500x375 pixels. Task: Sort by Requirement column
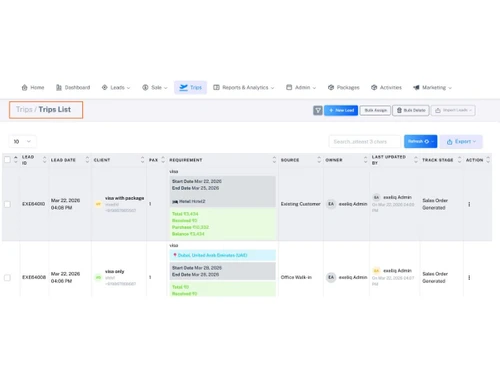[x=274, y=160]
